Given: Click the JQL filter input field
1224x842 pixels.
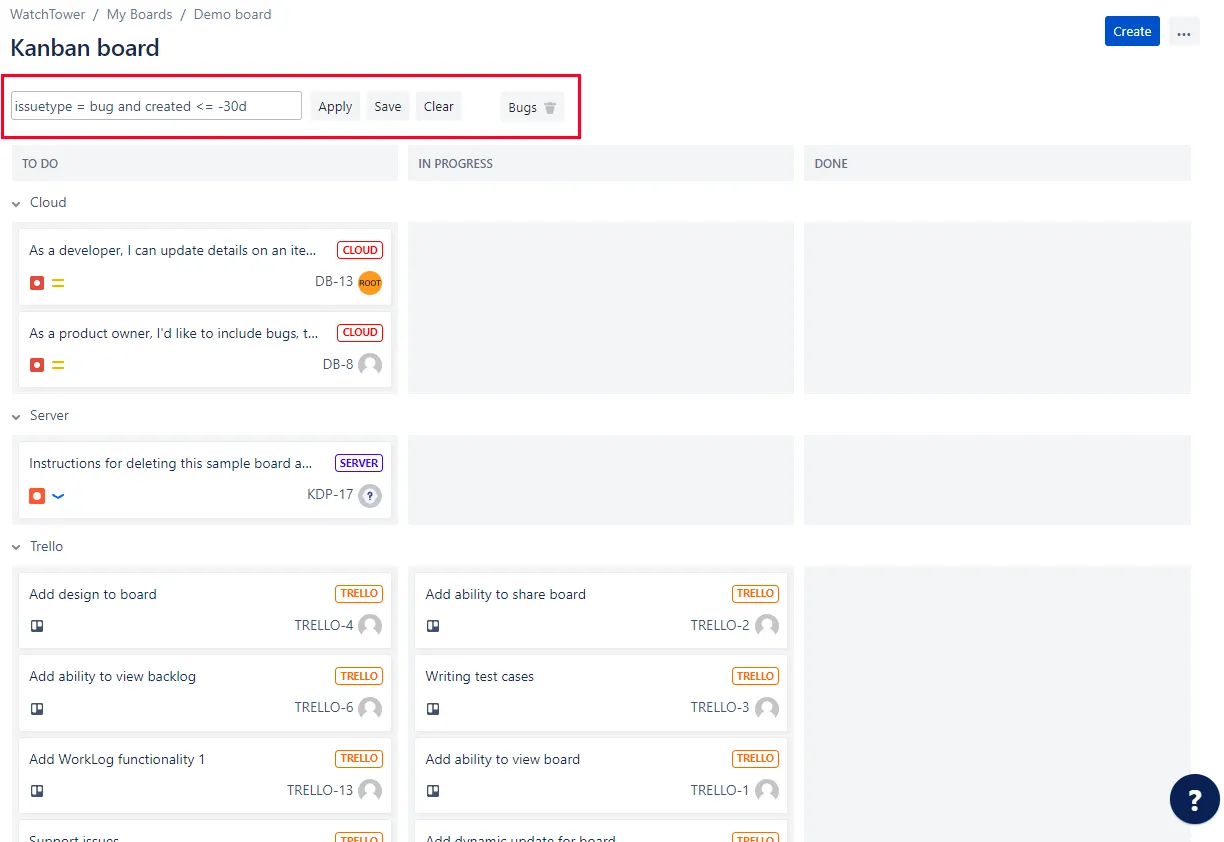Looking at the screenshot, I should click(x=156, y=106).
